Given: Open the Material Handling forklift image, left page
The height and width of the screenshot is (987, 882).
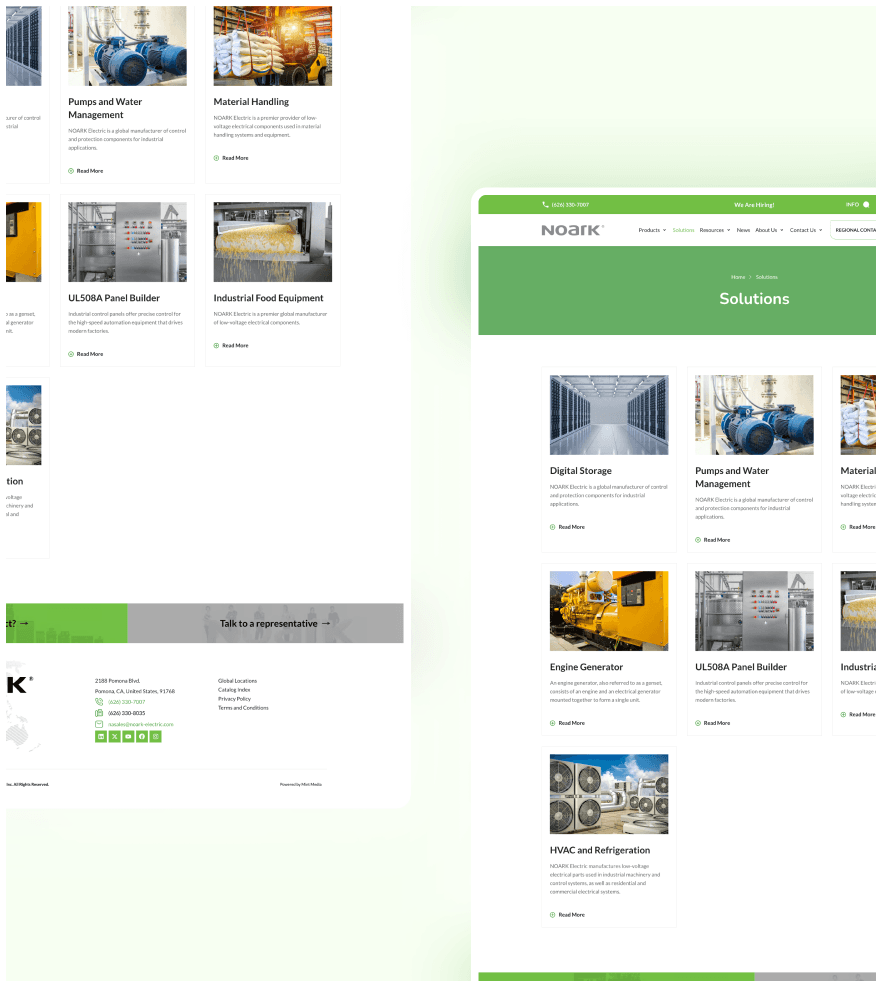Looking at the screenshot, I should (x=273, y=46).
